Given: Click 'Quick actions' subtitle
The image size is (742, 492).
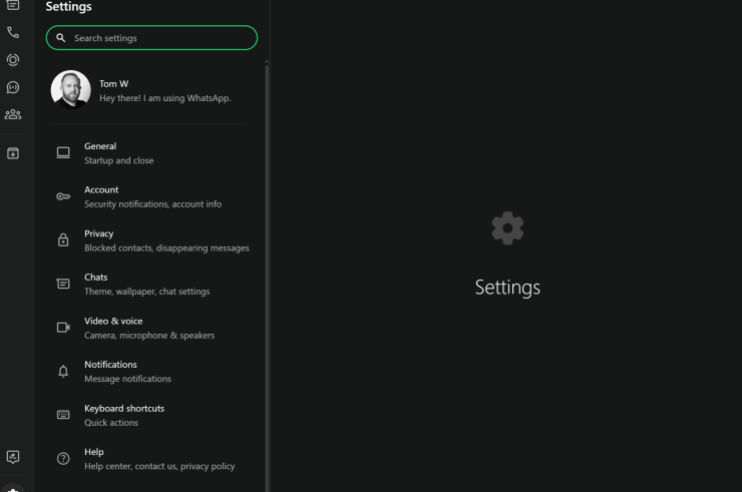Looking at the screenshot, I should click(x=111, y=422).
